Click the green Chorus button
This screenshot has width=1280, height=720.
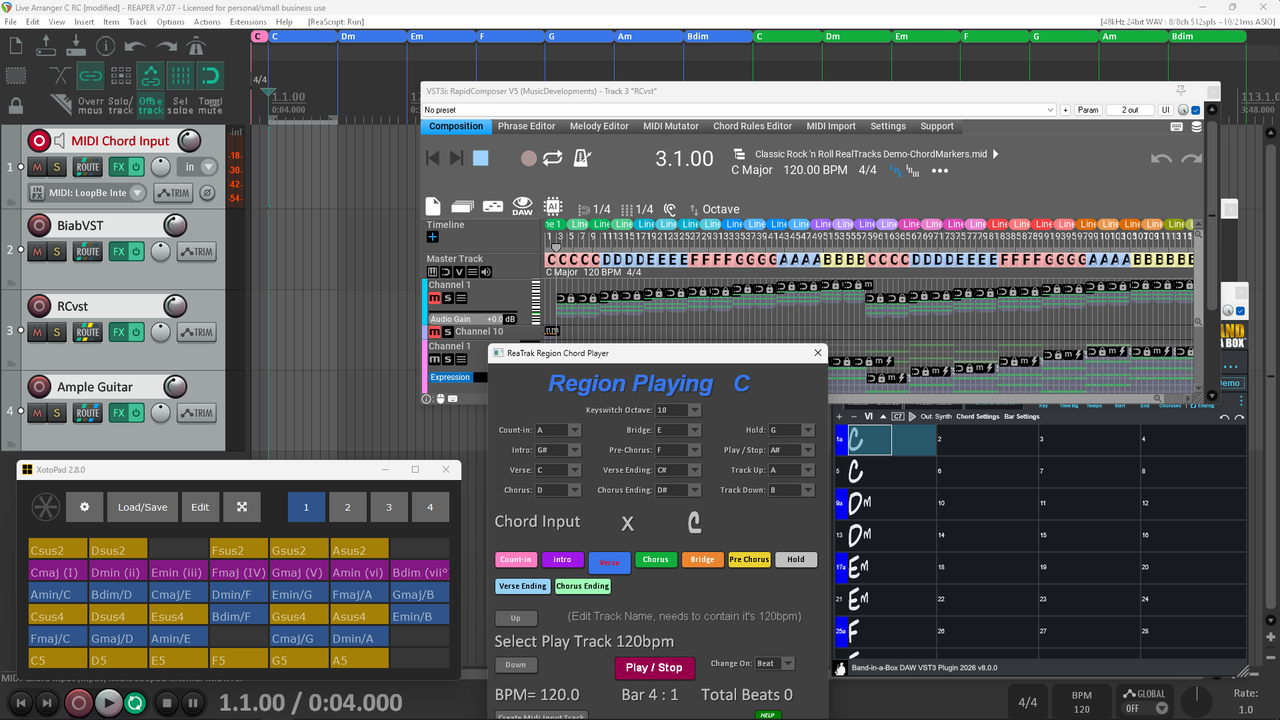[x=655, y=560]
